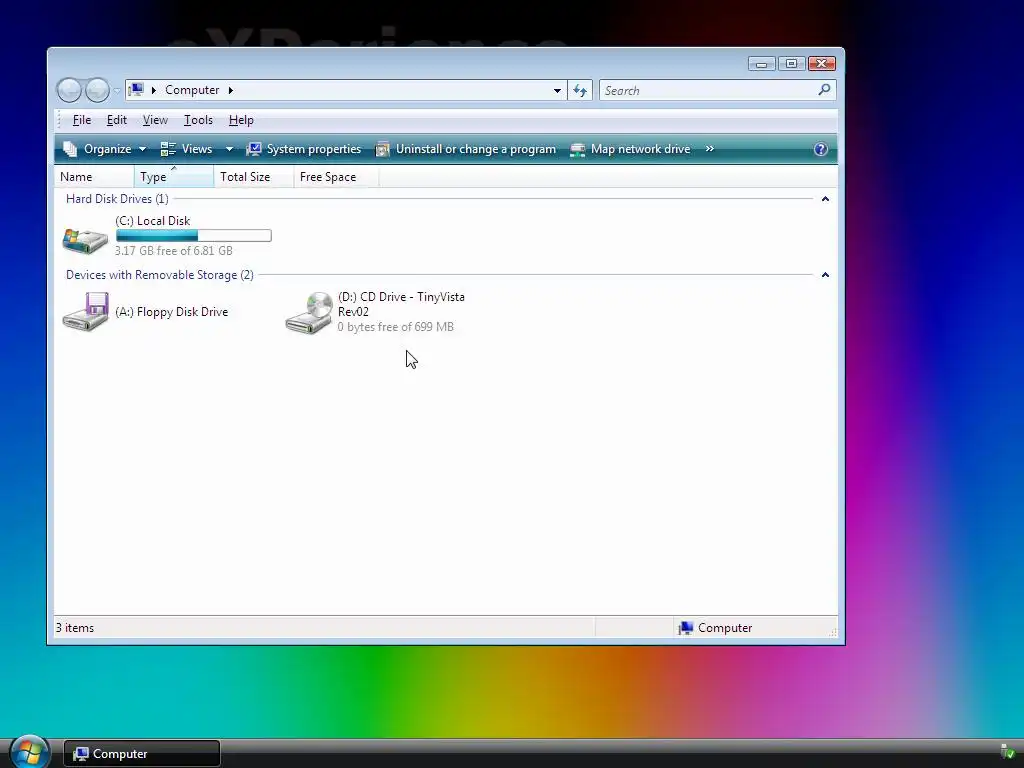
Task: Maximize the Computer window
Action: (x=791, y=63)
